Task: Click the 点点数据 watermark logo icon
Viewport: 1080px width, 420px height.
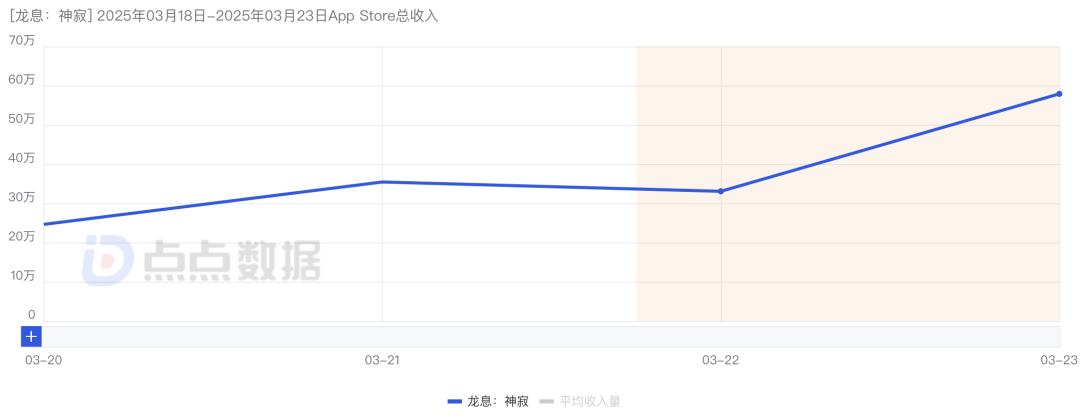Action: (108, 261)
